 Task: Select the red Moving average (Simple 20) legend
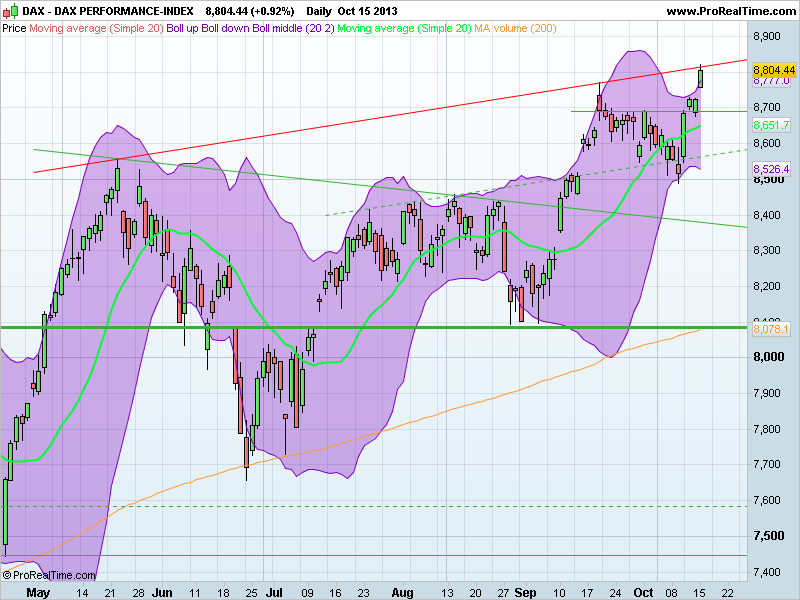[x=96, y=28]
